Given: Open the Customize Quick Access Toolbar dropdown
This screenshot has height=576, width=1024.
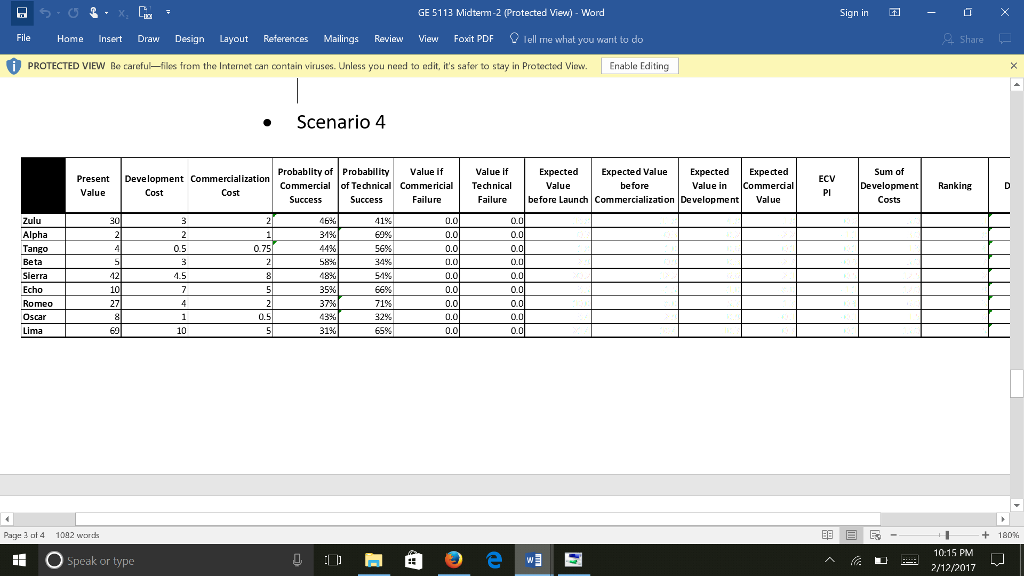Looking at the screenshot, I should tap(168, 13).
